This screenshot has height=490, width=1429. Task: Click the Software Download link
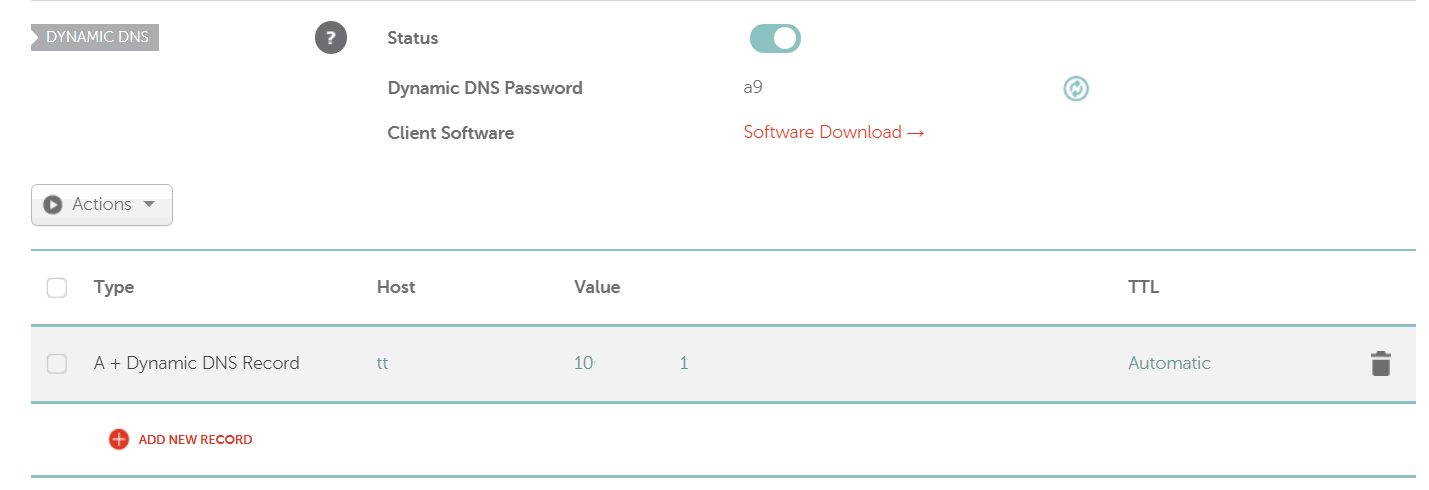pos(833,132)
